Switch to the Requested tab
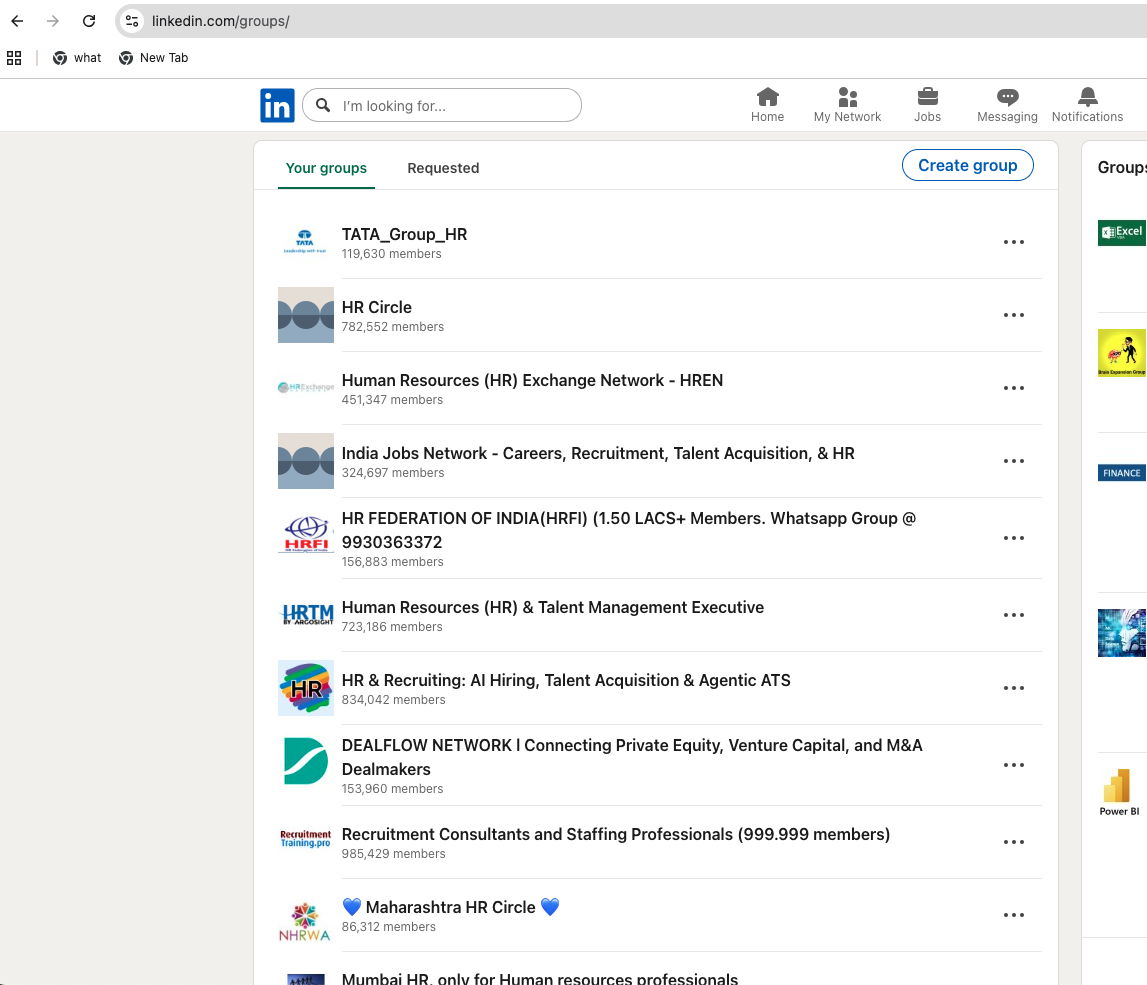The height and width of the screenshot is (985, 1147). pyautogui.click(x=443, y=168)
